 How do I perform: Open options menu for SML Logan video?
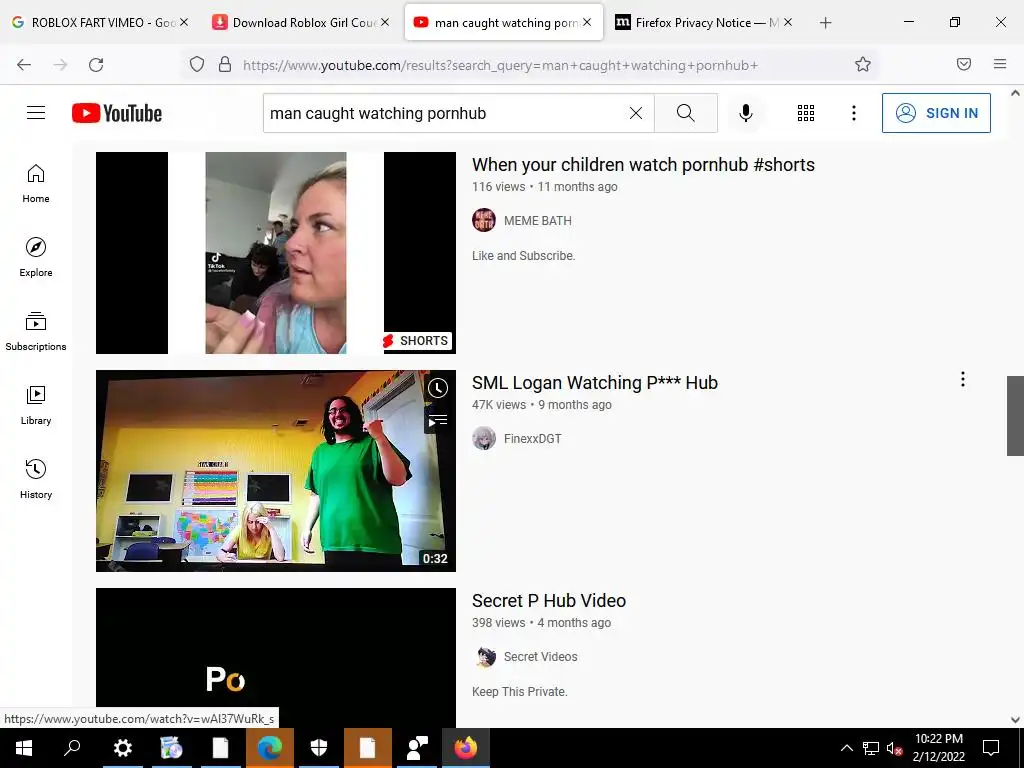coord(963,379)
